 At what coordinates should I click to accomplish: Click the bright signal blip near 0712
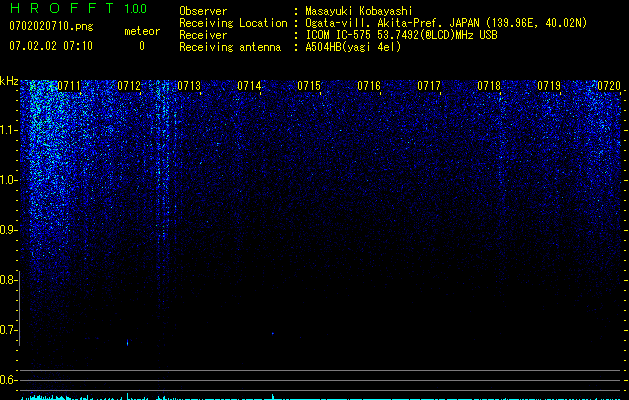click(128, 343)
